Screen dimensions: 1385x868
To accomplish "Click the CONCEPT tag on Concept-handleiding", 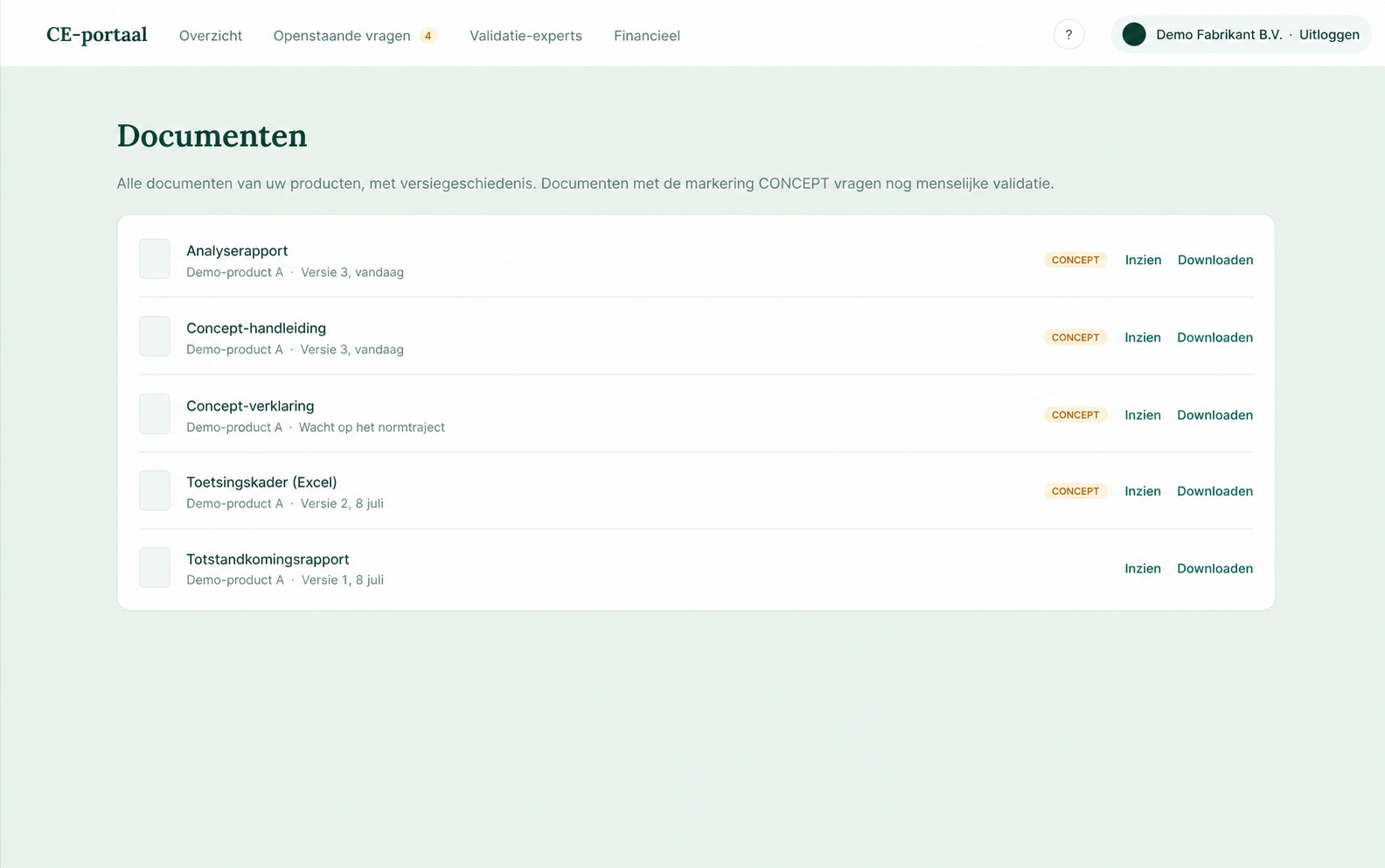I will (x=1075, y=337).
